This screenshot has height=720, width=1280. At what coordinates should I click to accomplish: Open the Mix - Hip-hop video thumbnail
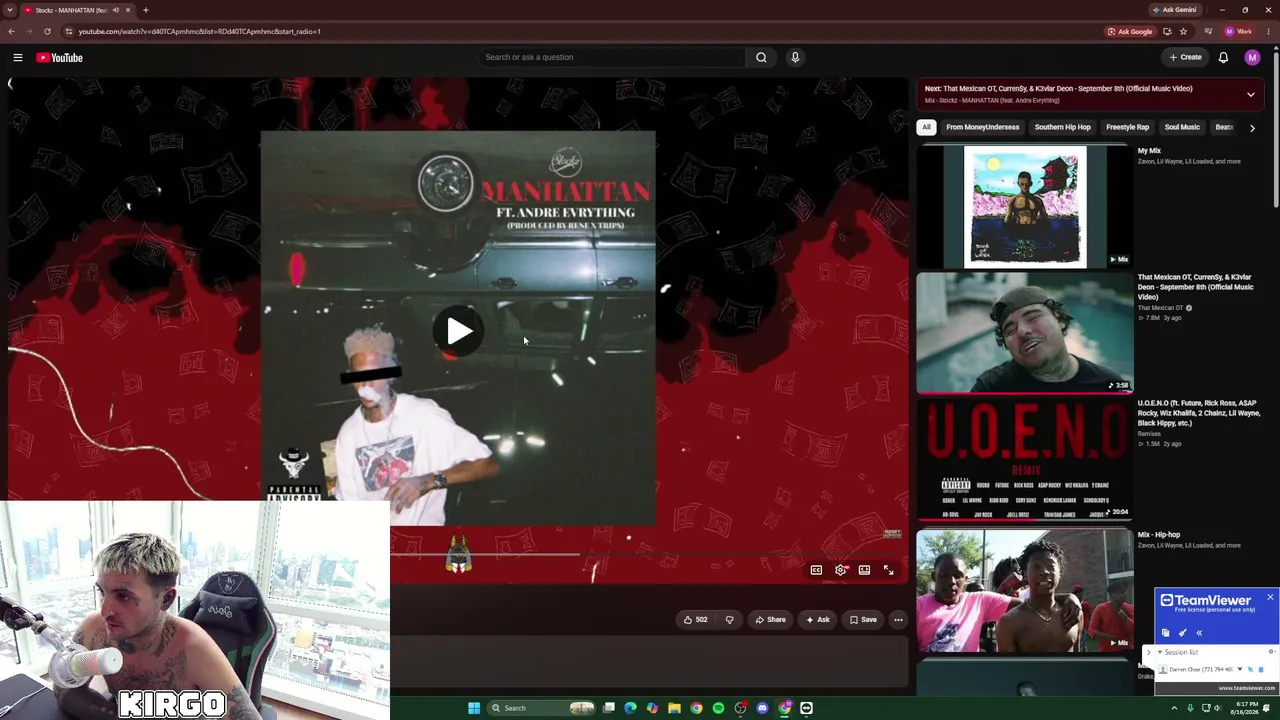coord(1024,590)
